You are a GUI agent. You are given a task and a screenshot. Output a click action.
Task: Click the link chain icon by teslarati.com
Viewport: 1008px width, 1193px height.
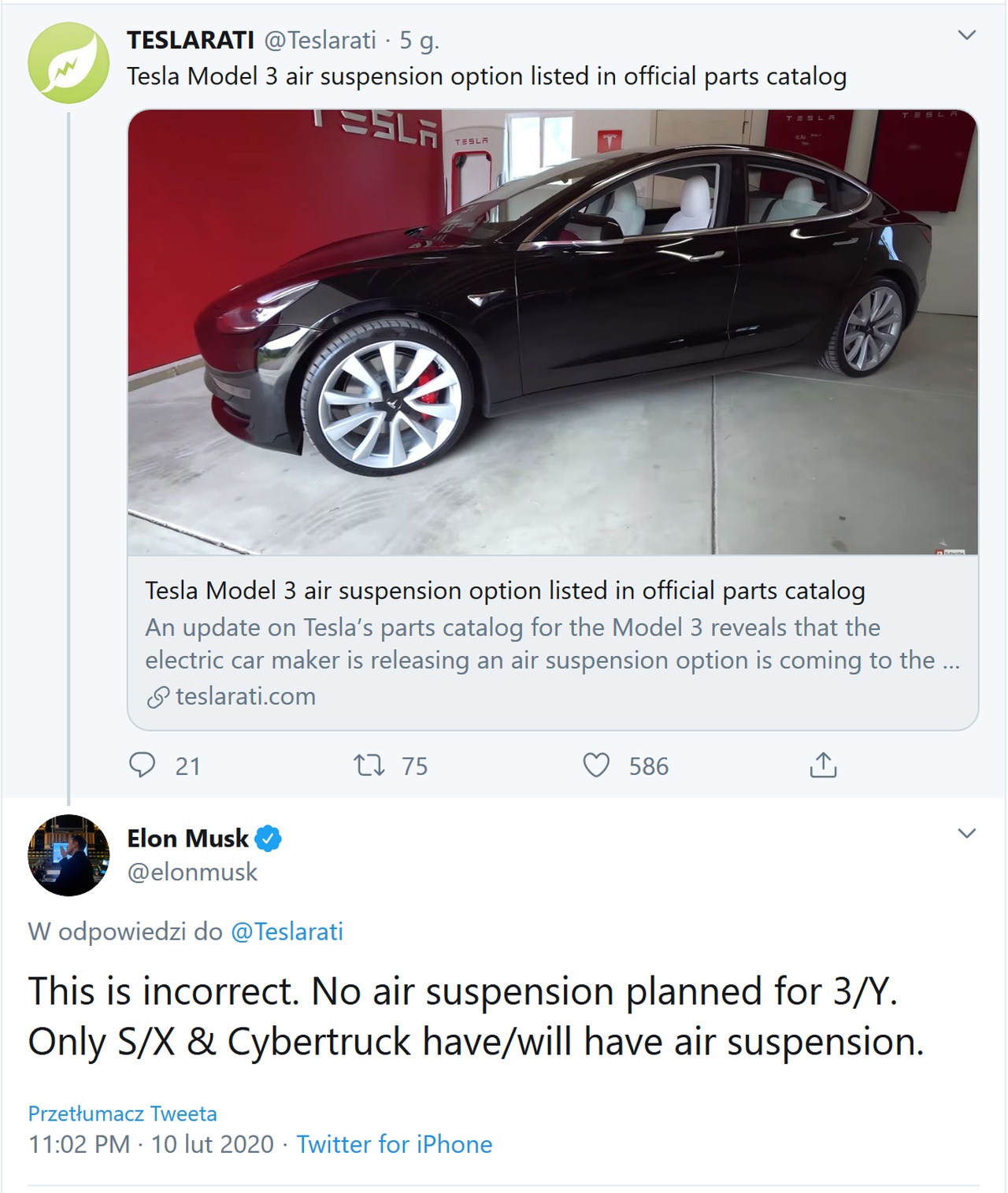157,697
